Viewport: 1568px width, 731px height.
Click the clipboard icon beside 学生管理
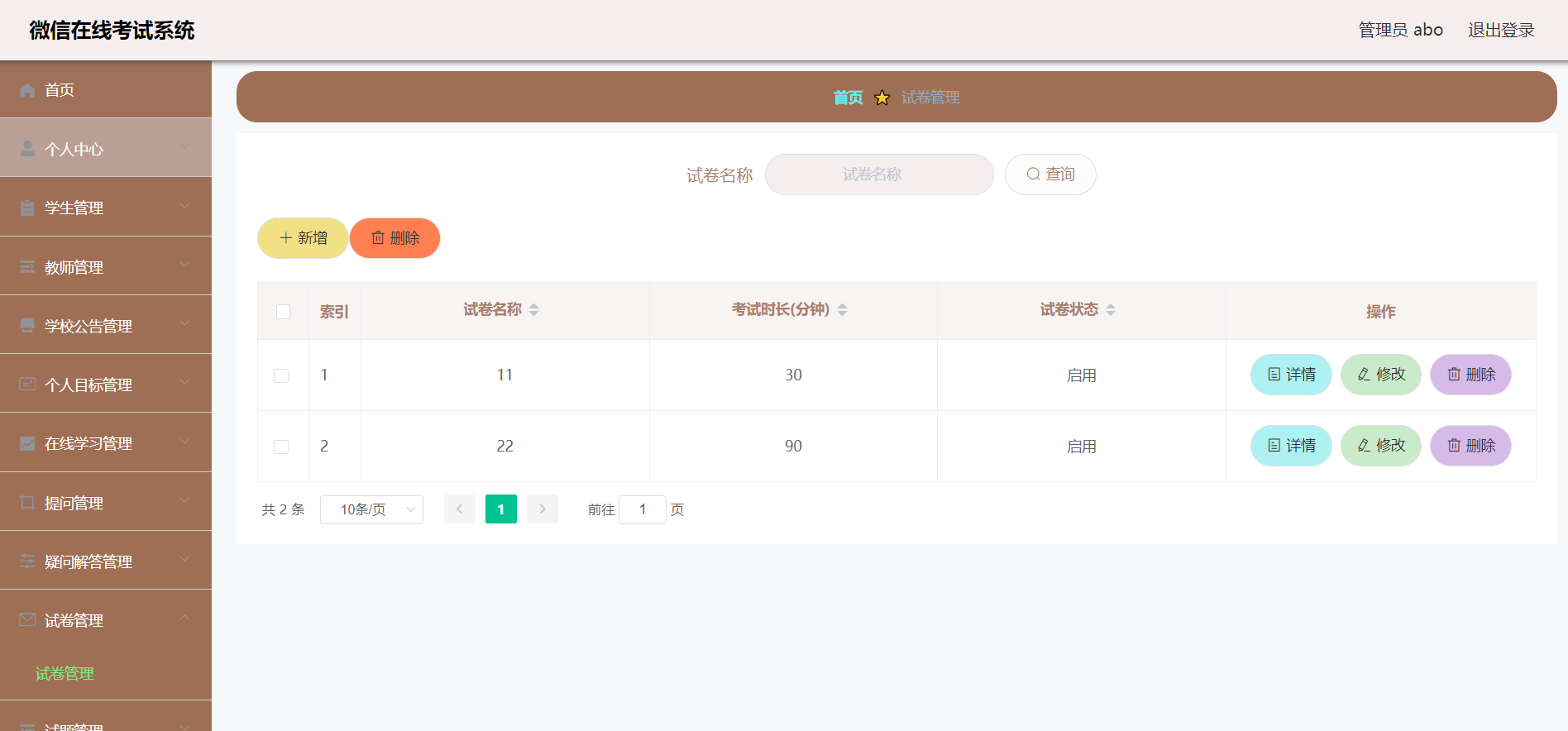click(x=27, y=208)
